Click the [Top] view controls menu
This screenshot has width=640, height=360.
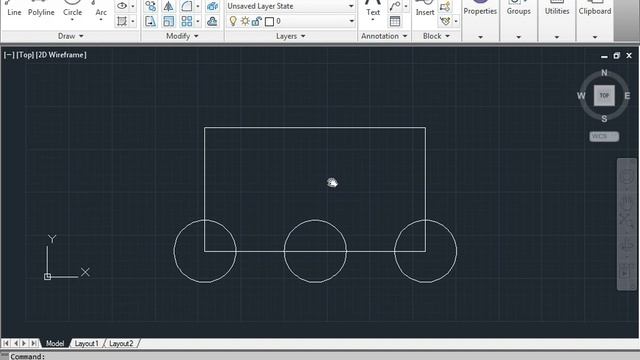(x=25, y=55)
